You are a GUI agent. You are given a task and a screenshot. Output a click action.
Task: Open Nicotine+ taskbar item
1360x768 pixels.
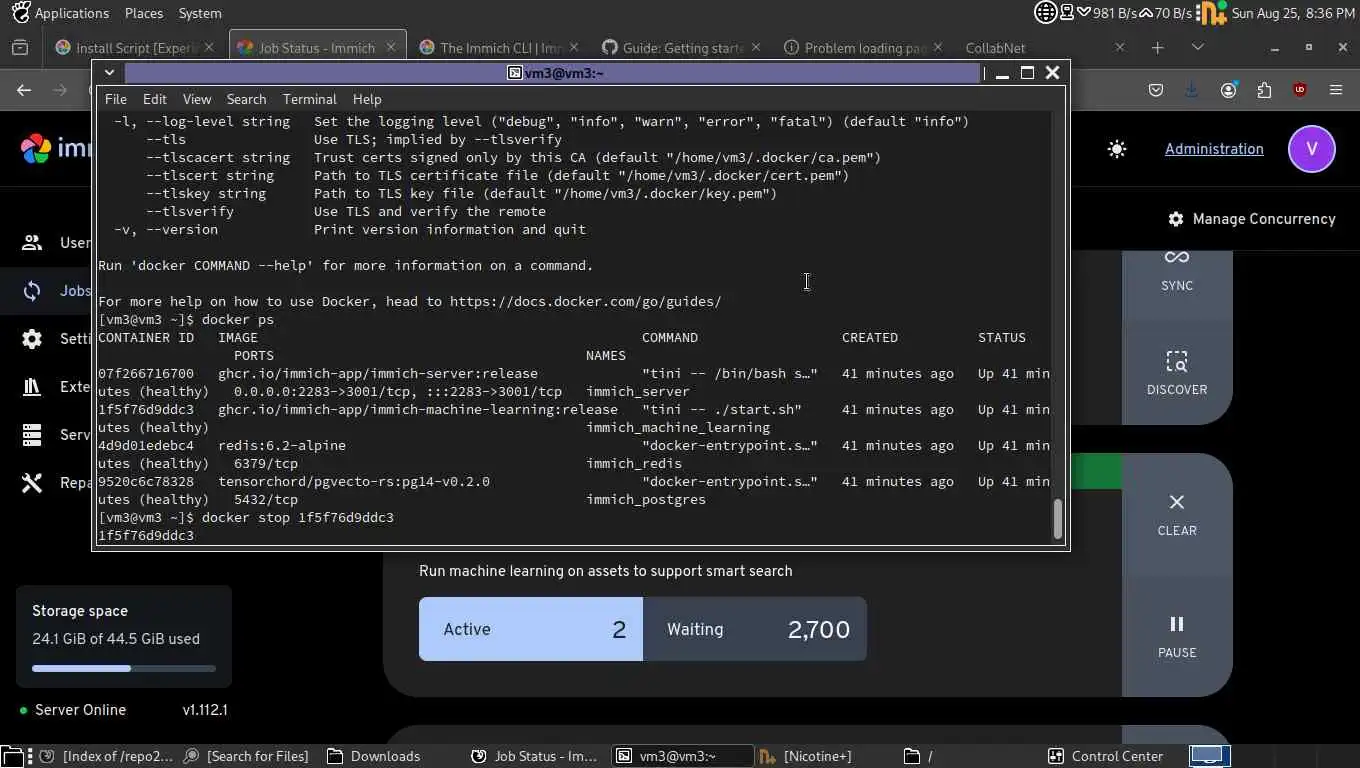tap(806, 756)
